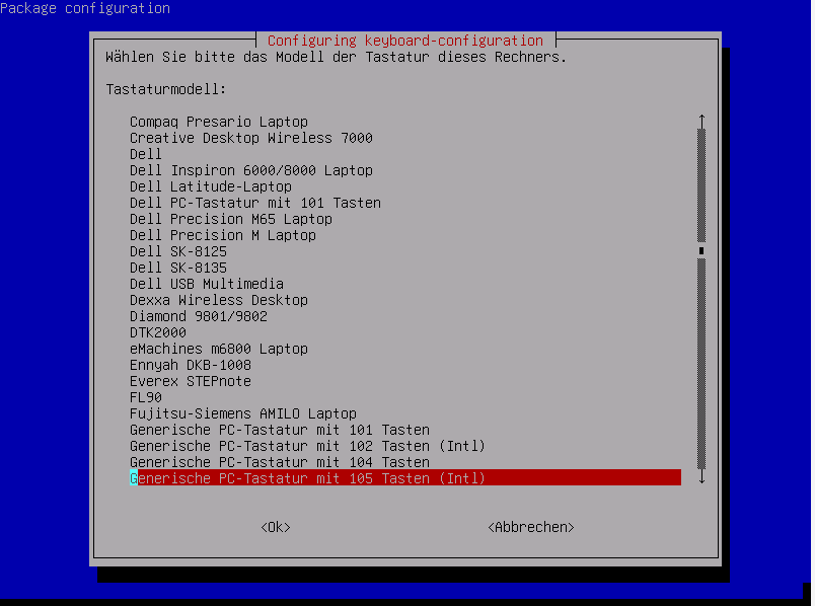The width and height of the screenshot is (816, 606).
Task: Select Dell SK-8125 keyboard
Action: point(178,251)
